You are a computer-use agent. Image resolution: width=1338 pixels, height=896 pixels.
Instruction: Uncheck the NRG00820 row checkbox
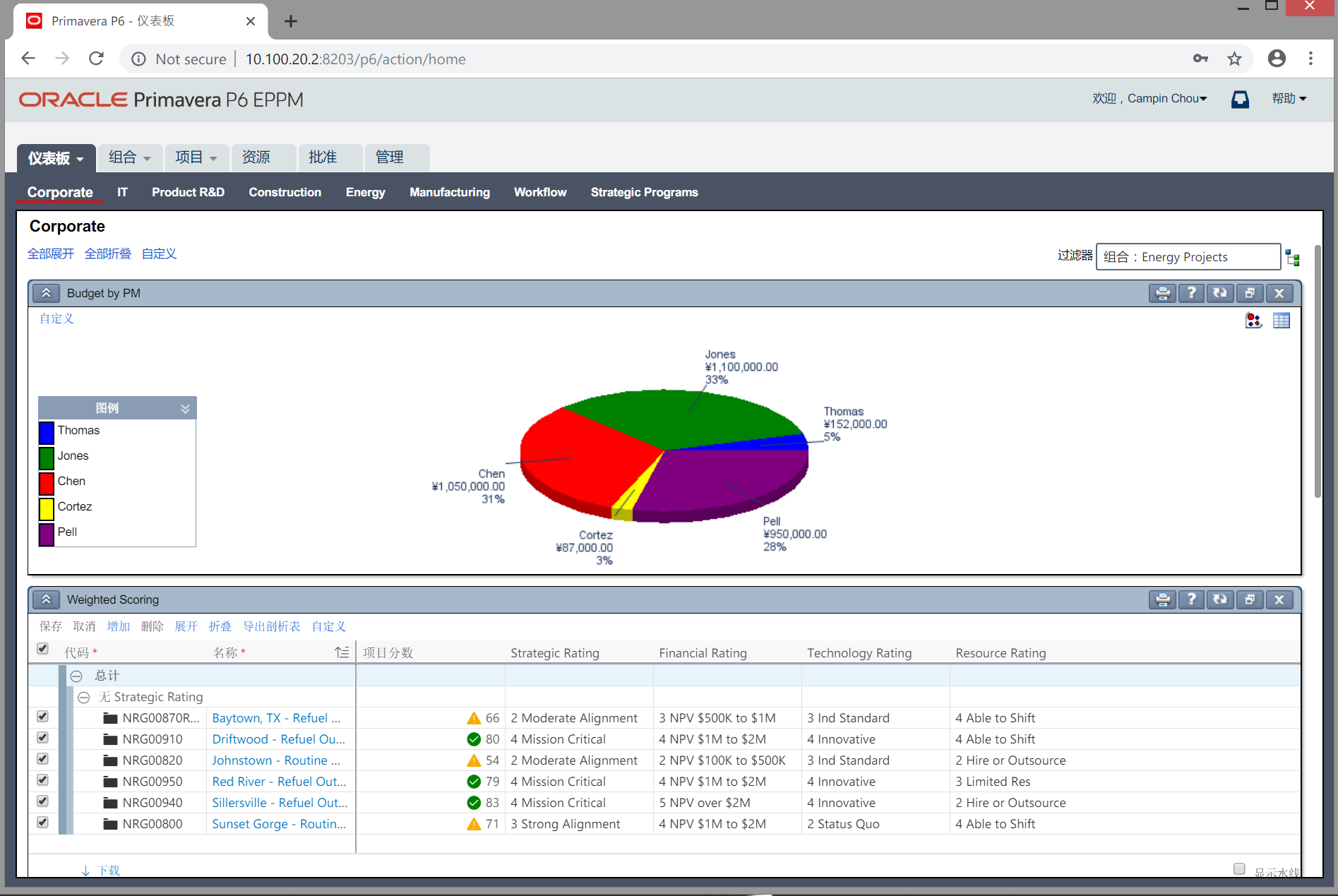tap(42, 759)
